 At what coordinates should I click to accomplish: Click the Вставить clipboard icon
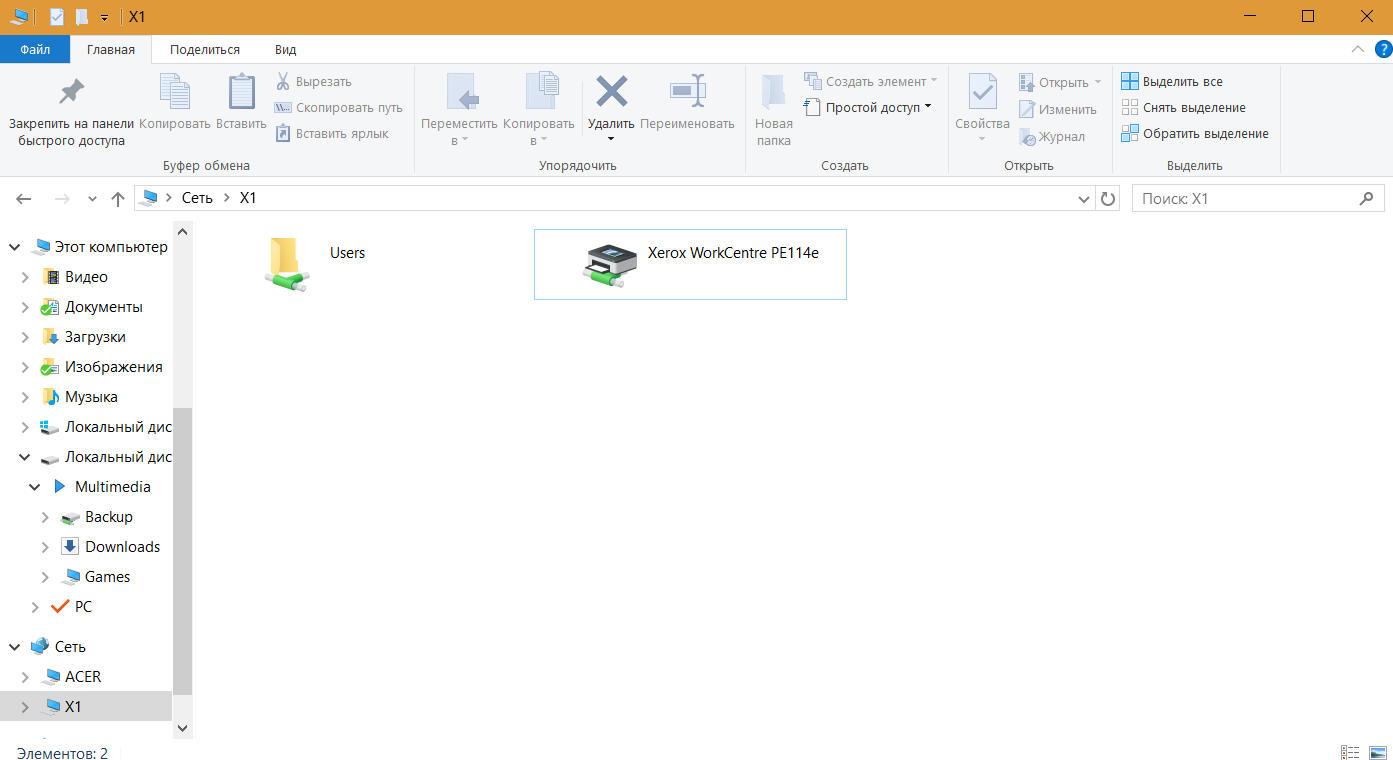click(x=241, y=92)
